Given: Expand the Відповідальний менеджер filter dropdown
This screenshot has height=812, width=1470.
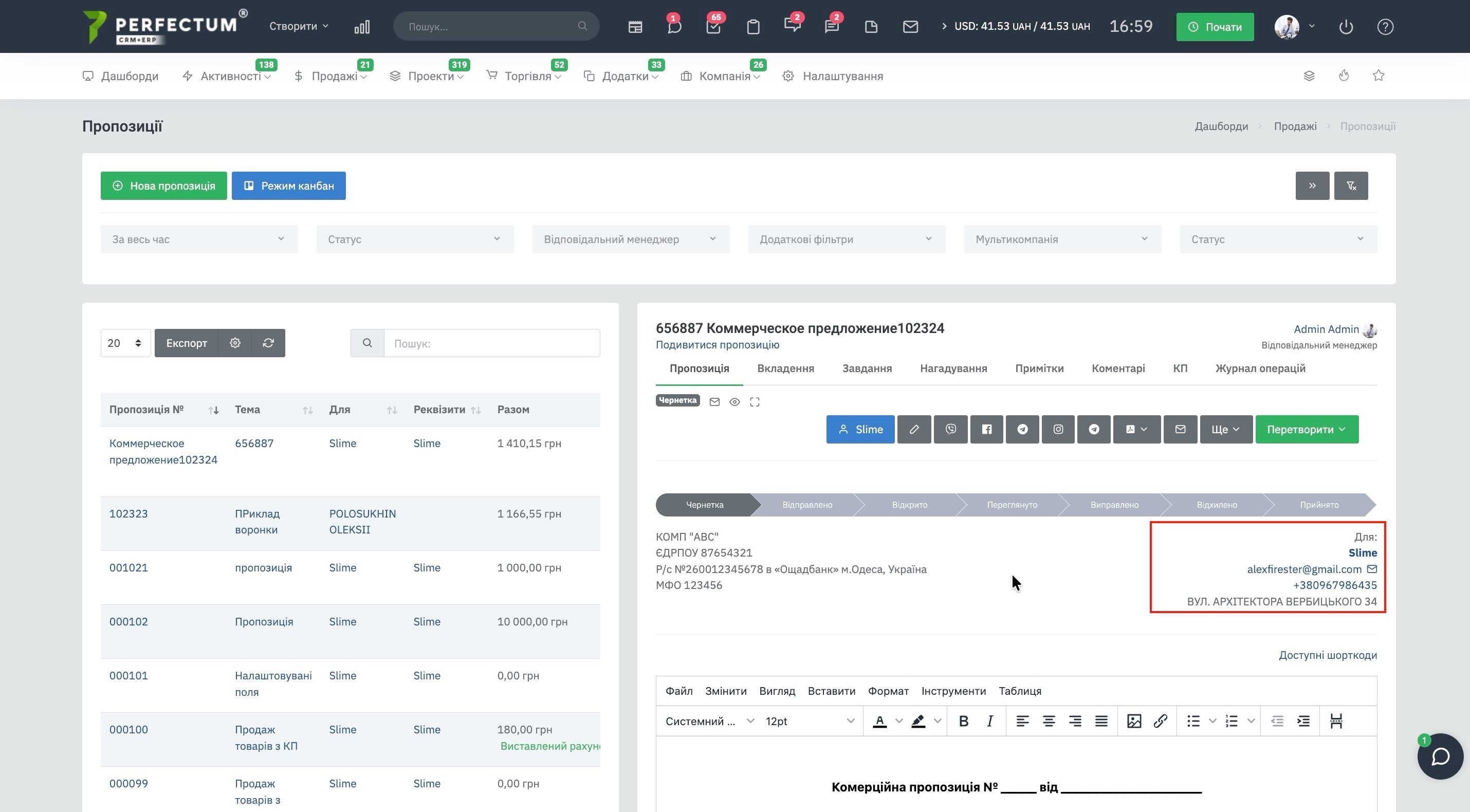Looking at the screenshot, I should [631, 239].
